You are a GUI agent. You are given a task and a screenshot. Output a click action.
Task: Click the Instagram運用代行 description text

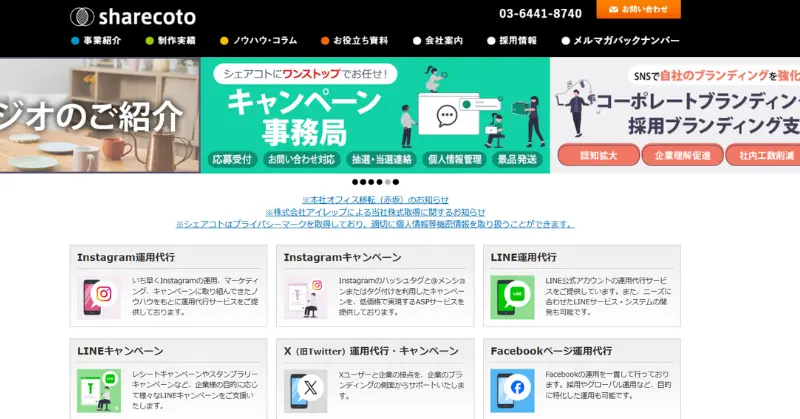pyautogui.click(x=195, y=297)
